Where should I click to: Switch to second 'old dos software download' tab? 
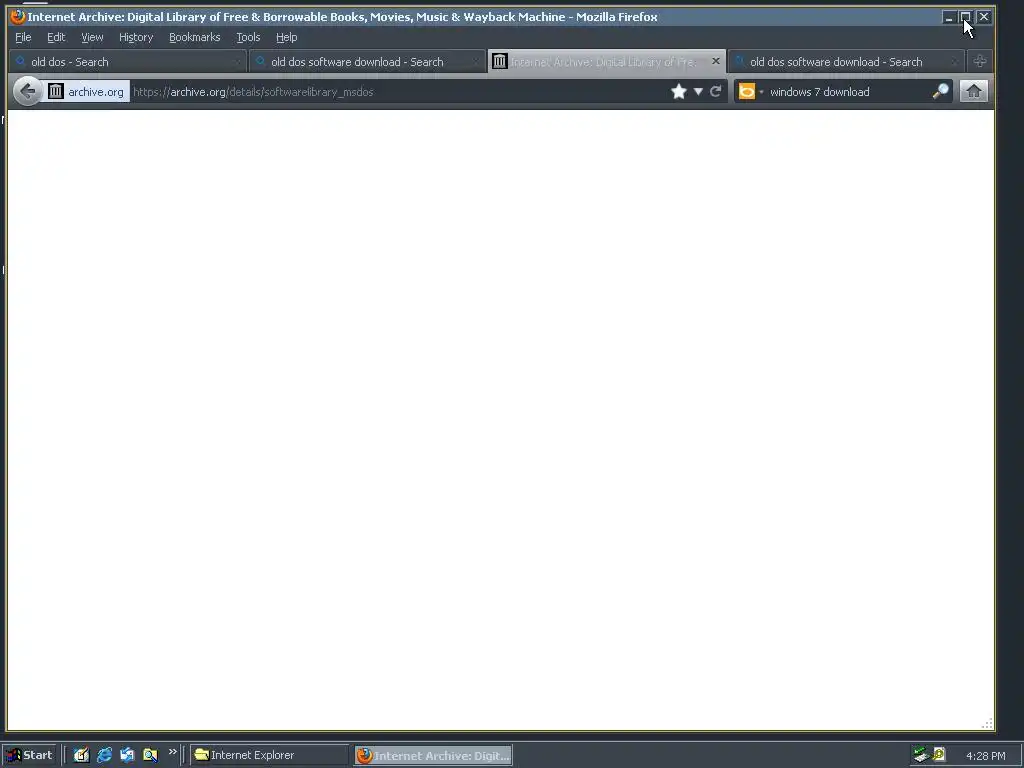pyautogui.click(x=367, y=62)
